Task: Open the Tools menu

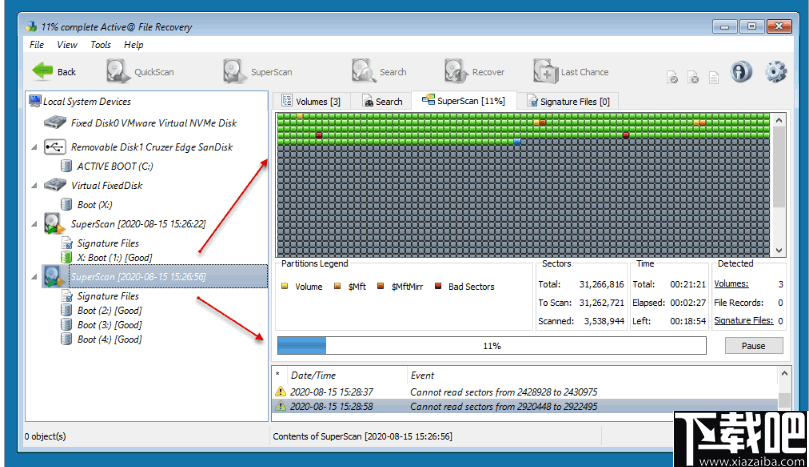Action: [x=101, y=45]
